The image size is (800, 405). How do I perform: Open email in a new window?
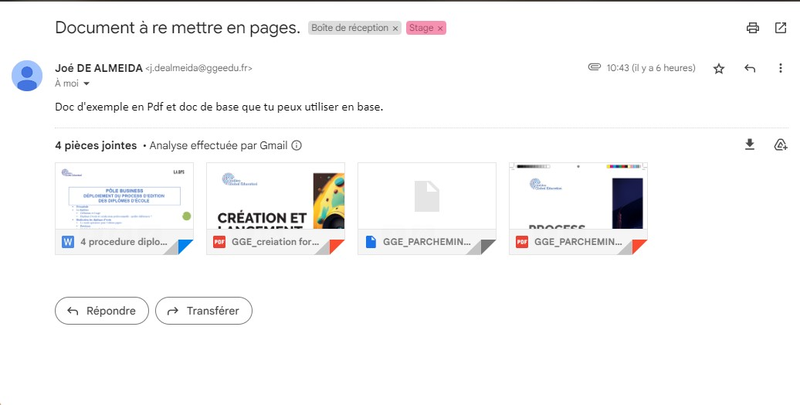(781, 28)
